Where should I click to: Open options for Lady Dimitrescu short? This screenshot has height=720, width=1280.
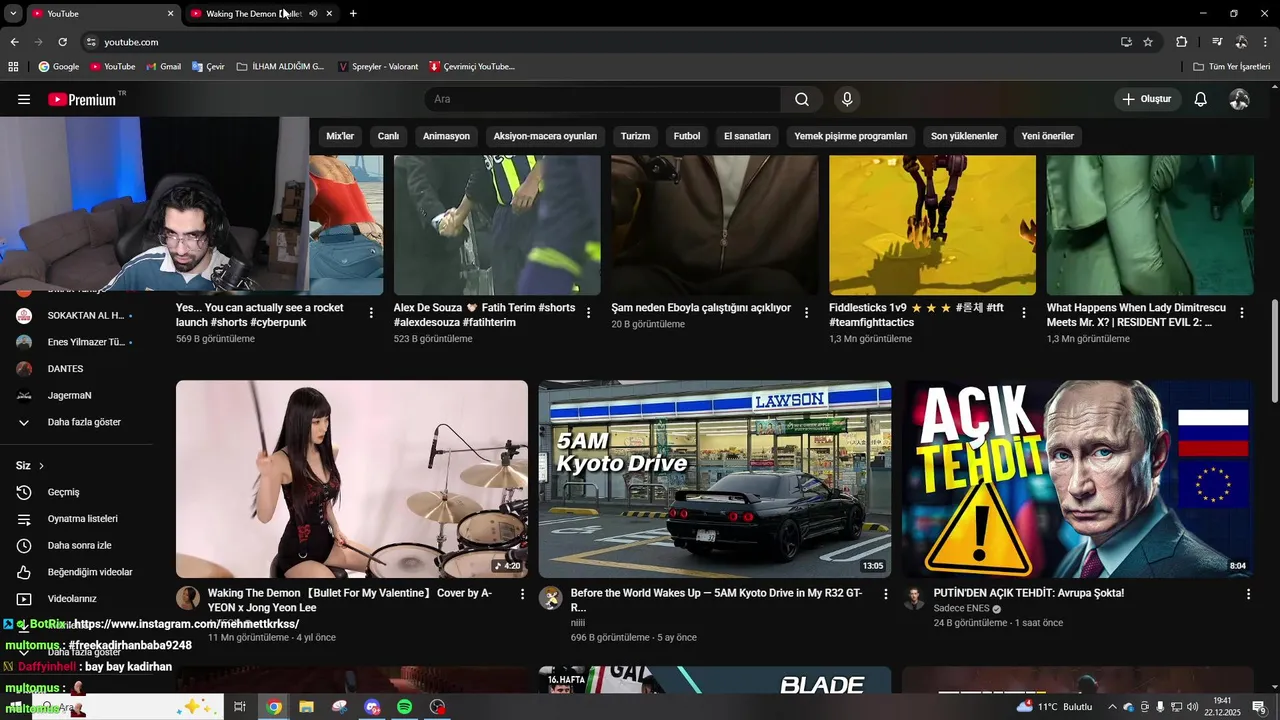point(1241,313)
